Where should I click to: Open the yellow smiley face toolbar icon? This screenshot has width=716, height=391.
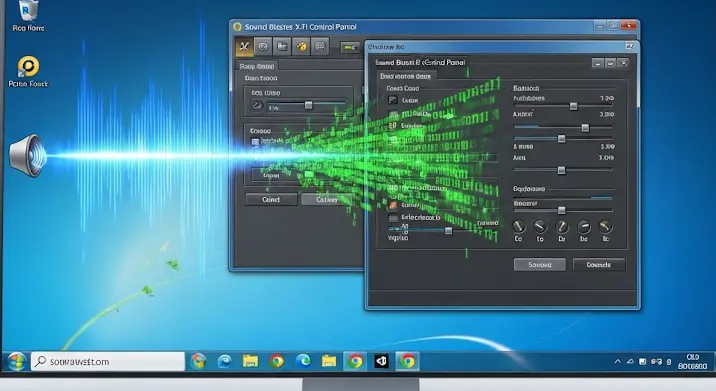301,46
